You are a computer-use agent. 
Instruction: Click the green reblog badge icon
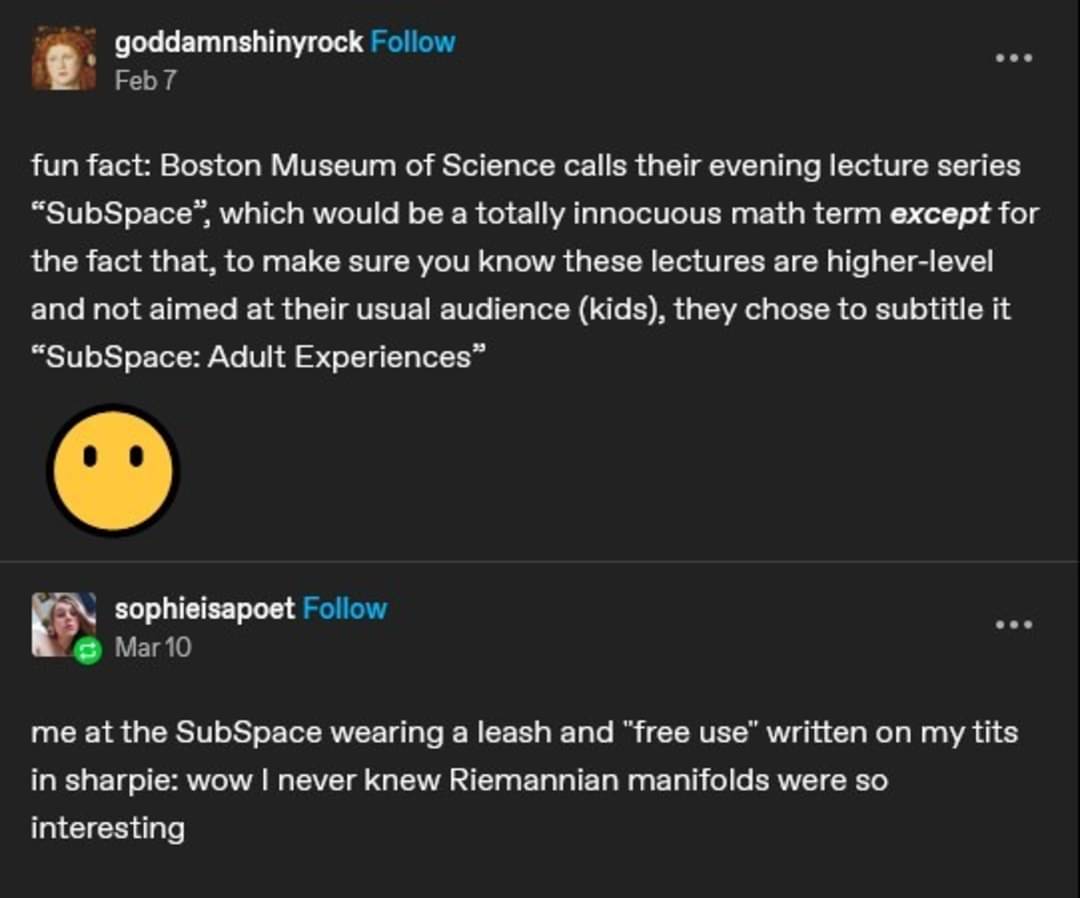tap(89, 650)
